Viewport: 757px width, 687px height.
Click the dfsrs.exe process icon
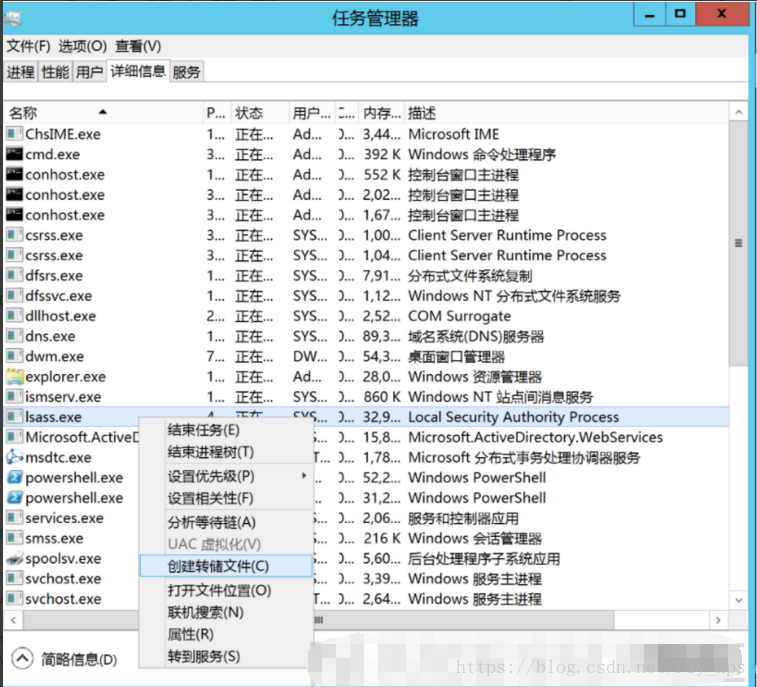pos(14,275)
